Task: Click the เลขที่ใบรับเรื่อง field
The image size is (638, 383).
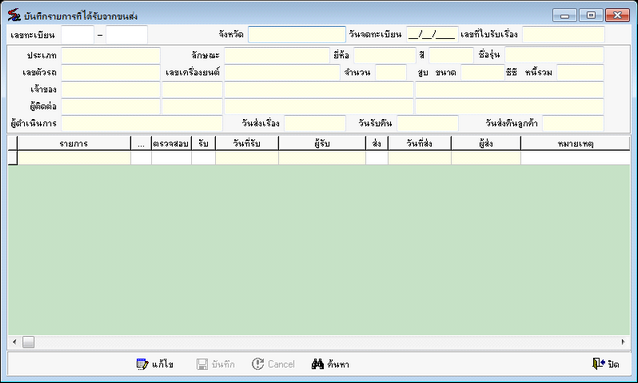Action: 564,35
